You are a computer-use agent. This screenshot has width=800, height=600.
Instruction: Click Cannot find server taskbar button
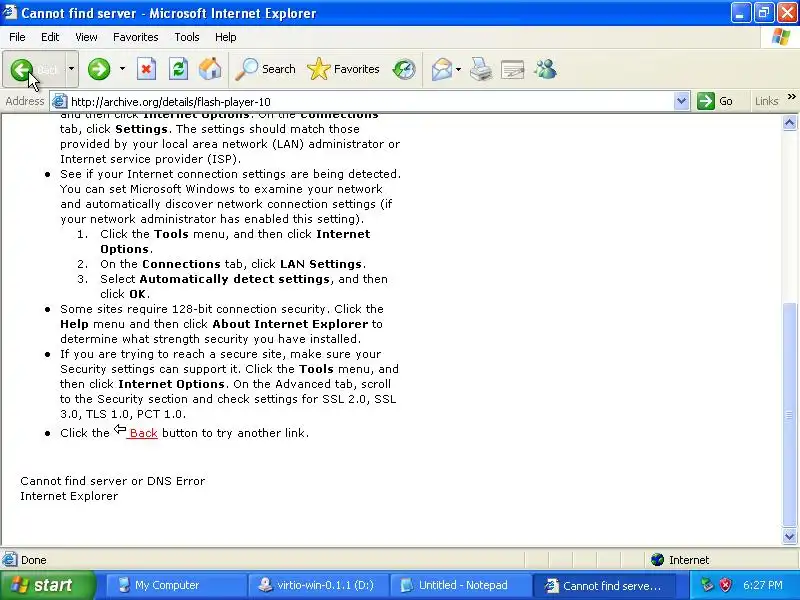605,585
